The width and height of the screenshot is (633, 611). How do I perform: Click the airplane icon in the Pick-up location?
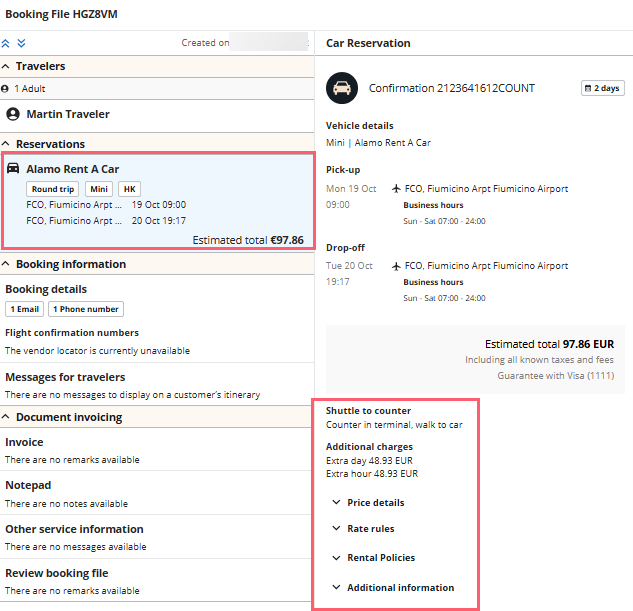coord(396,188)
